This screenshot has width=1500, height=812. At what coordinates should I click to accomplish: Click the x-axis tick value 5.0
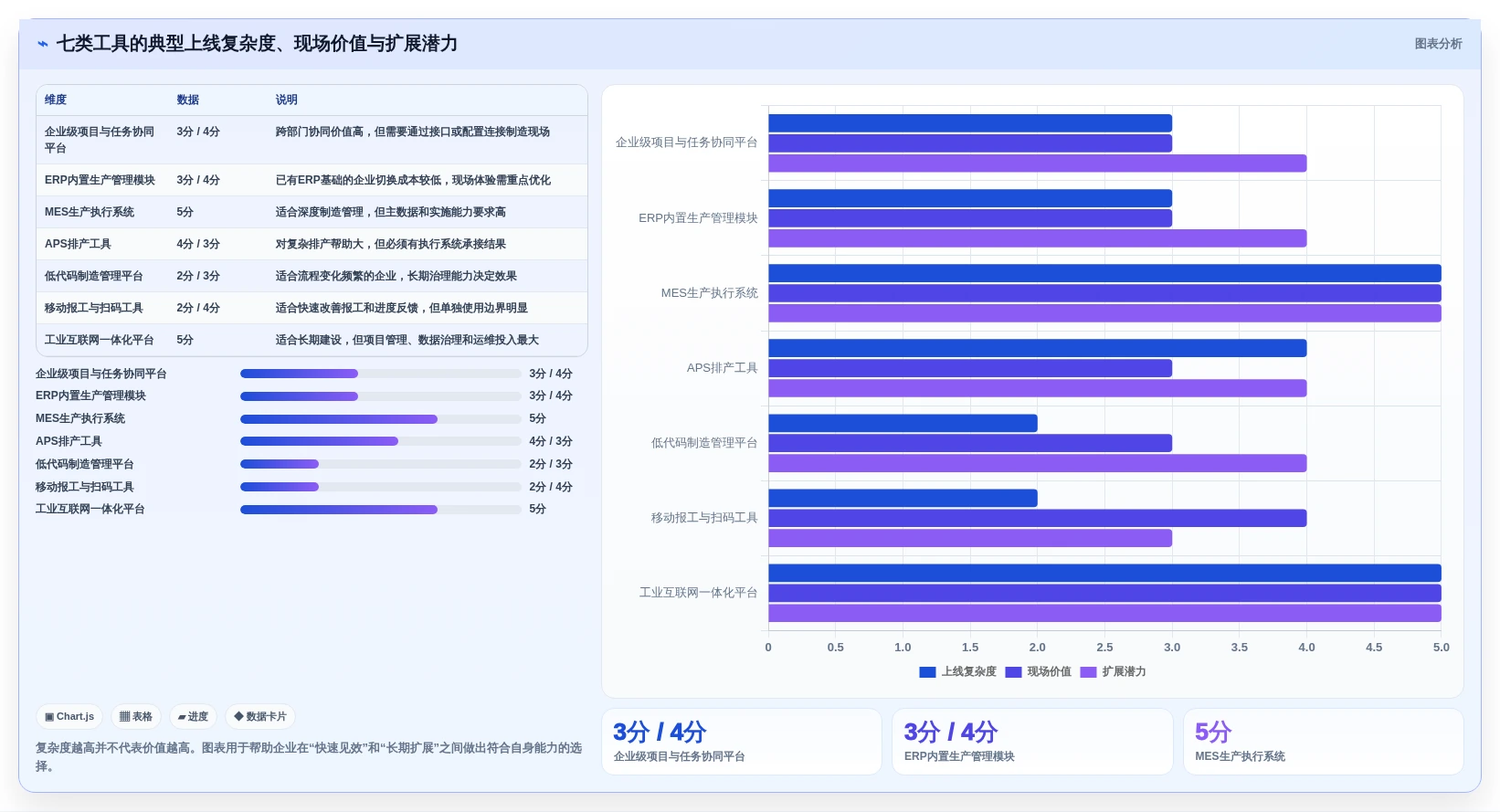coord(1441,648)
